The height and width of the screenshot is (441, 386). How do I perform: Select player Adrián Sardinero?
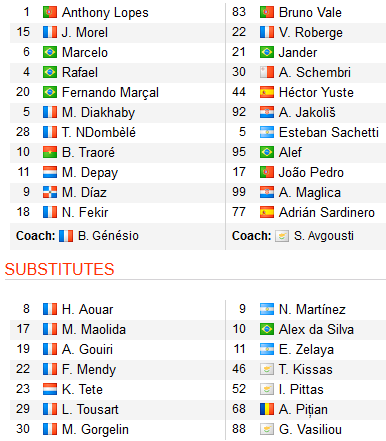[x=327, y=212]
